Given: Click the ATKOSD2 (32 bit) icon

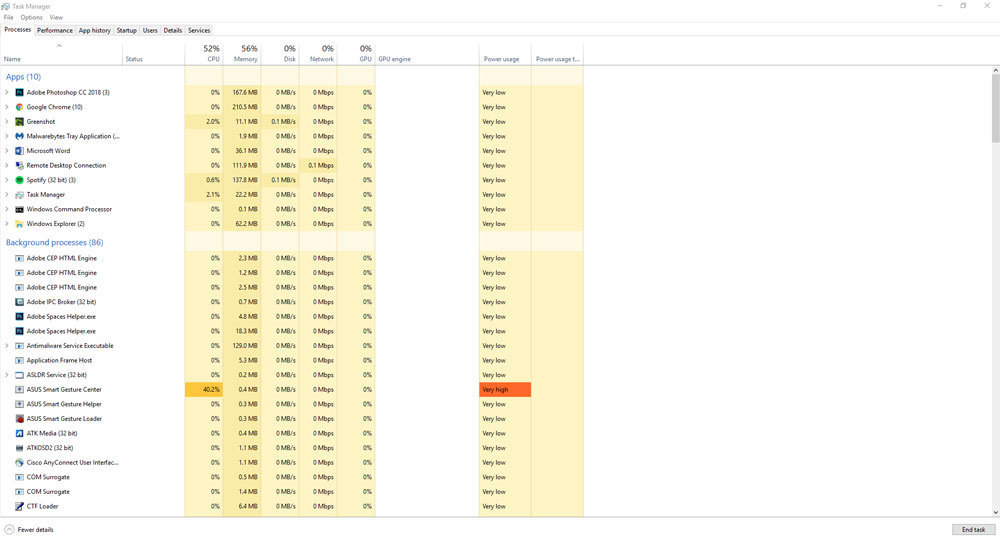Looking at the screenshot, I should point(19,448).
